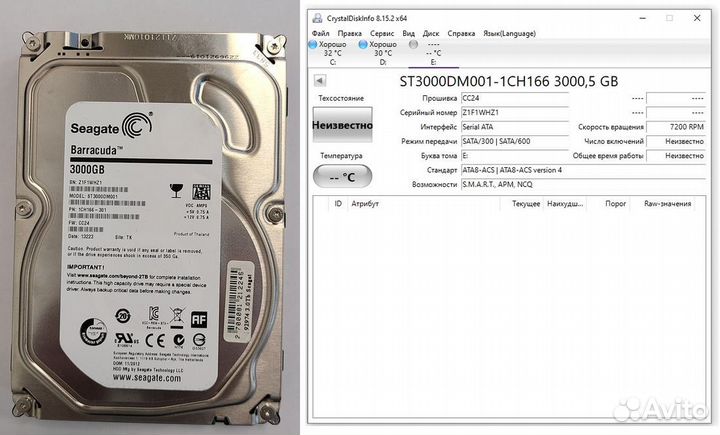Click blue health icon for drive C:
This screenshot has width=720, height=435.
(313, 45)
